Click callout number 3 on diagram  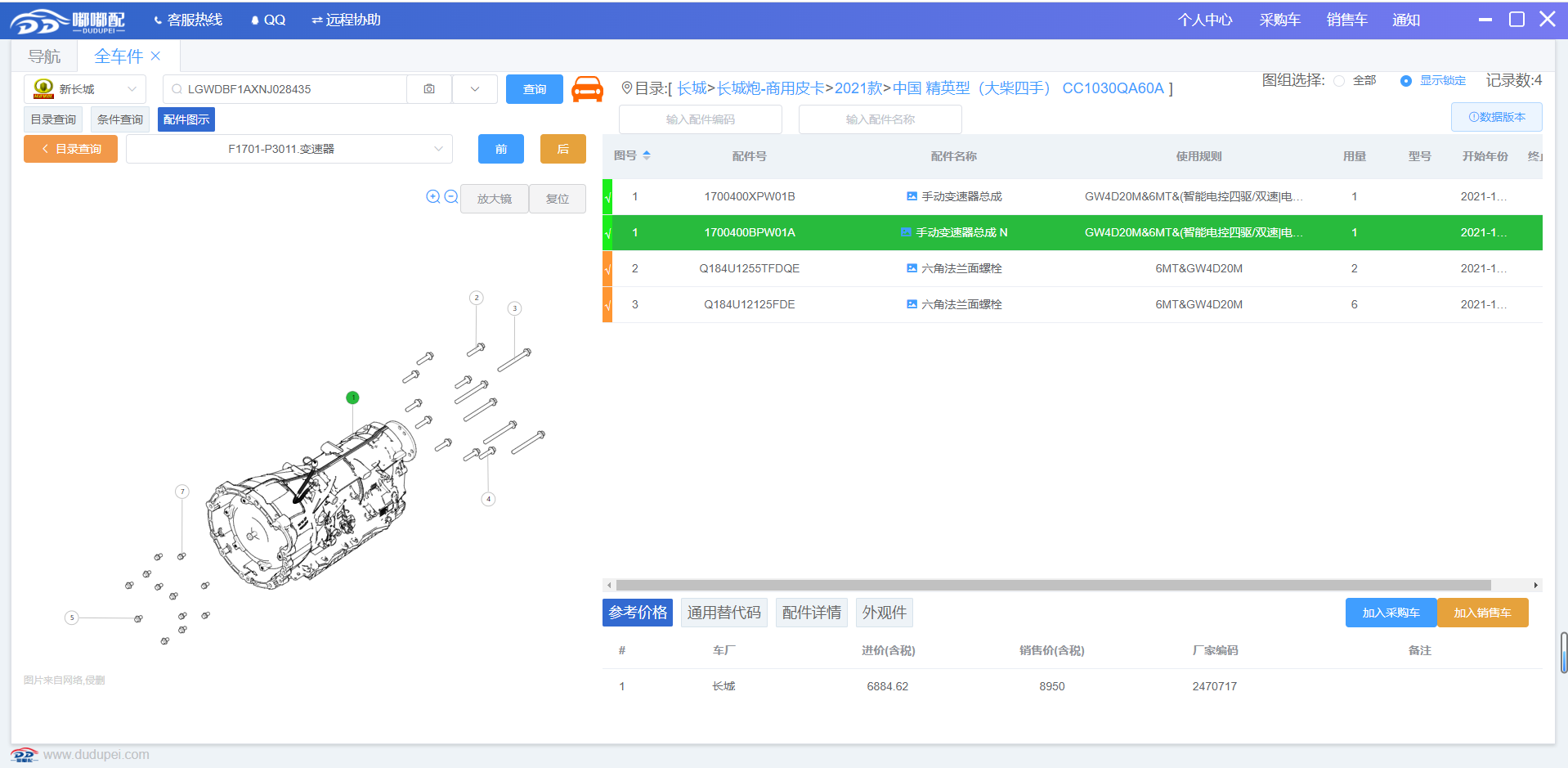click(514, 308)
